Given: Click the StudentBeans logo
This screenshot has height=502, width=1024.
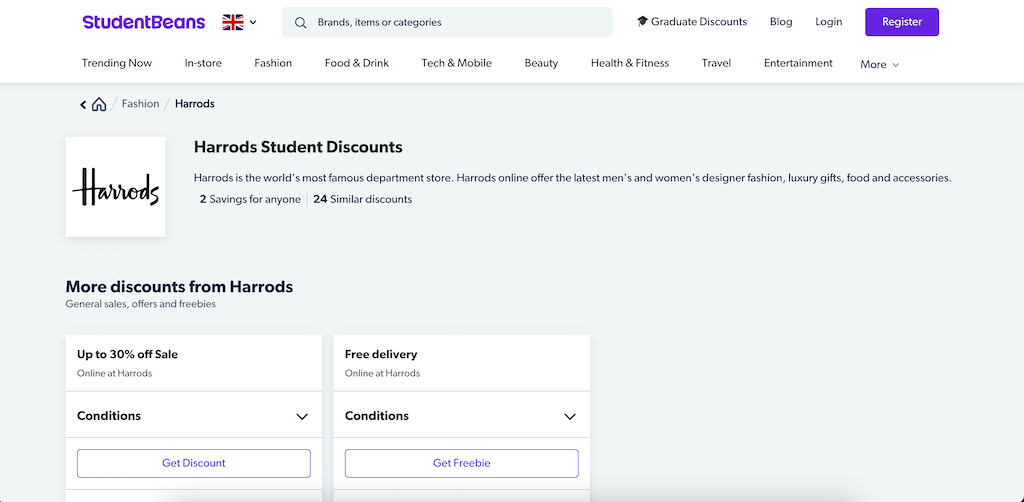Looking at the screenshot, I should click(x=144, y=22).
